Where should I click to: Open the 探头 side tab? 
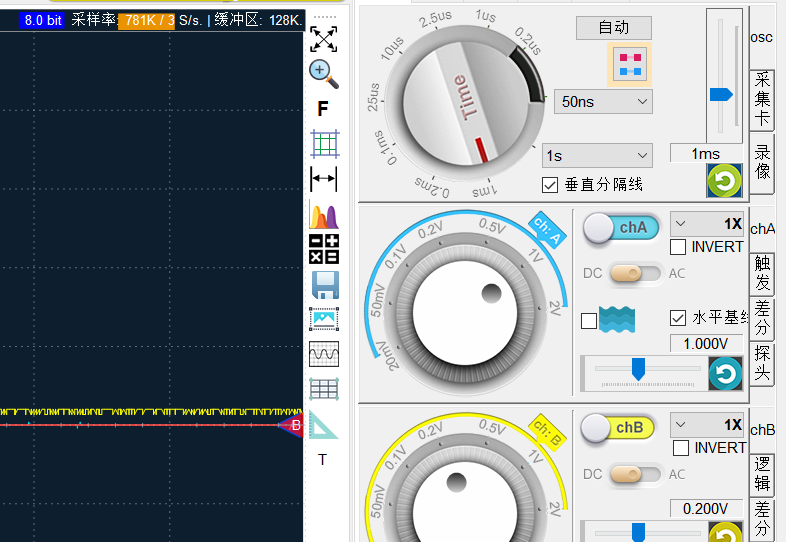(762, 363)
